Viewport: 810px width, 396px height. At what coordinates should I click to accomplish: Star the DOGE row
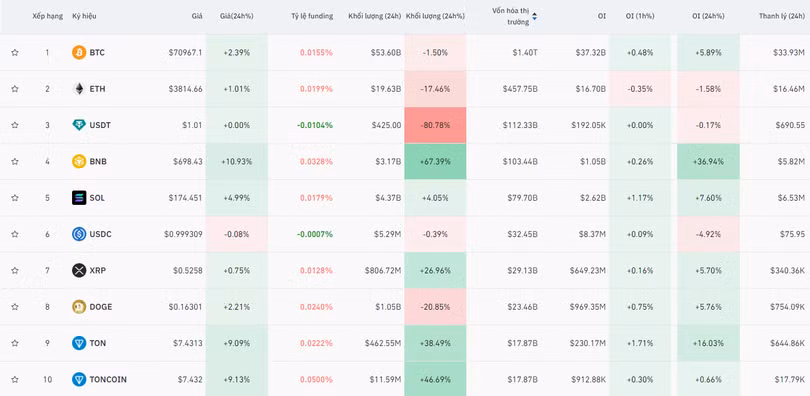coord(15,307)
